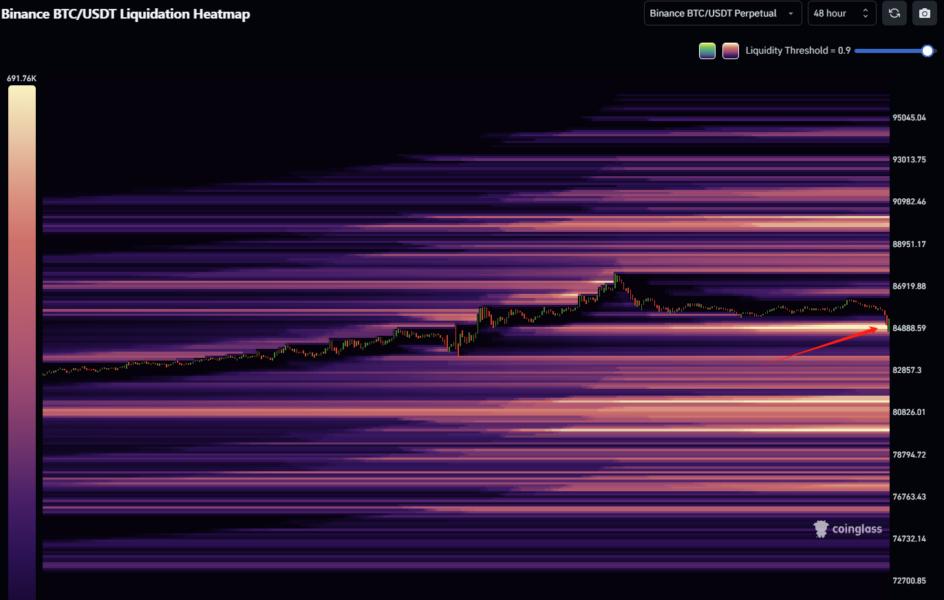This screenshot has height=600, width=944.
Task: Click the 691.76K legend maximum value
Action: 22,78
